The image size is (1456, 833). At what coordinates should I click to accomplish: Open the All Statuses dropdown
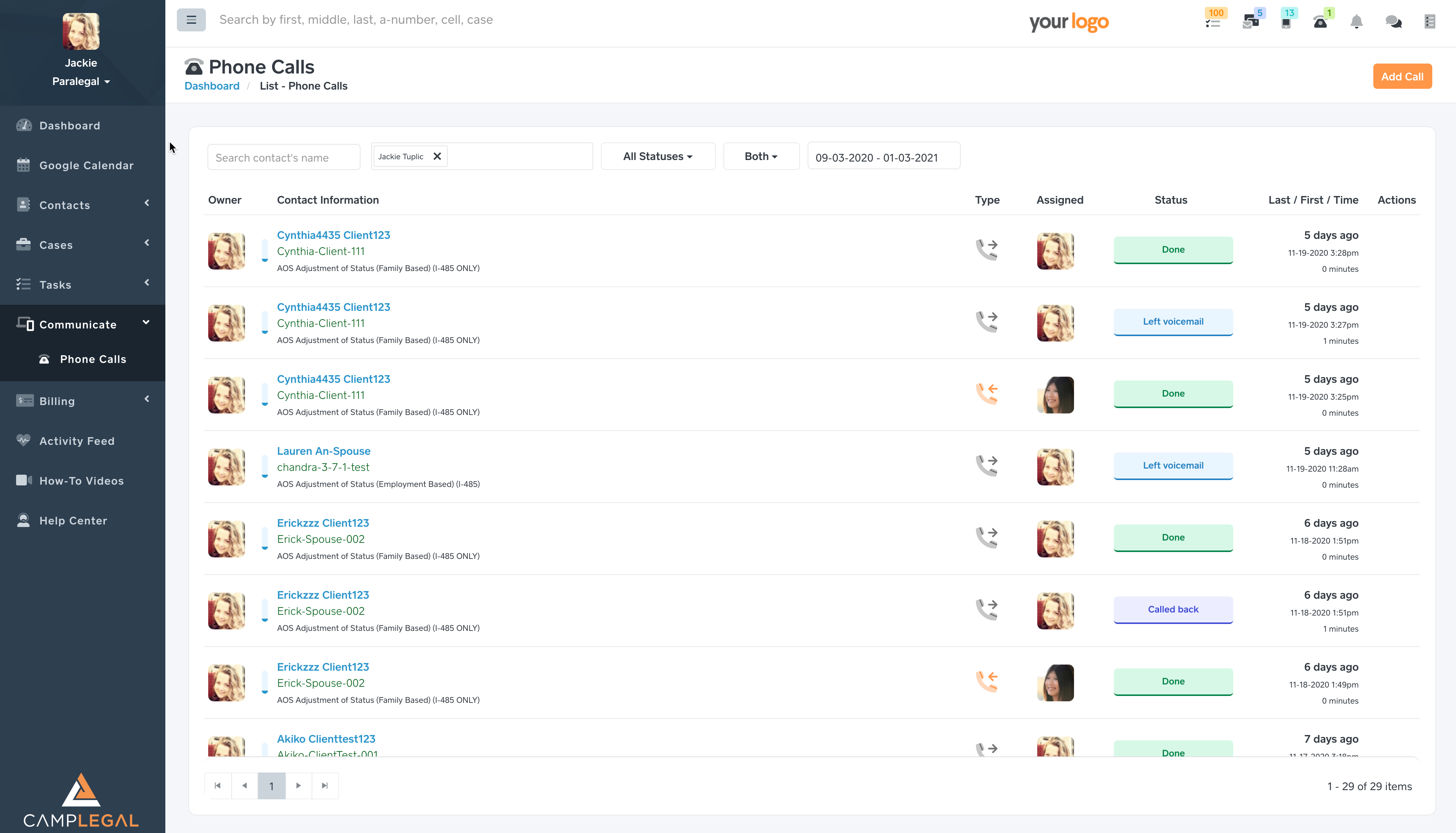(658, 156)
